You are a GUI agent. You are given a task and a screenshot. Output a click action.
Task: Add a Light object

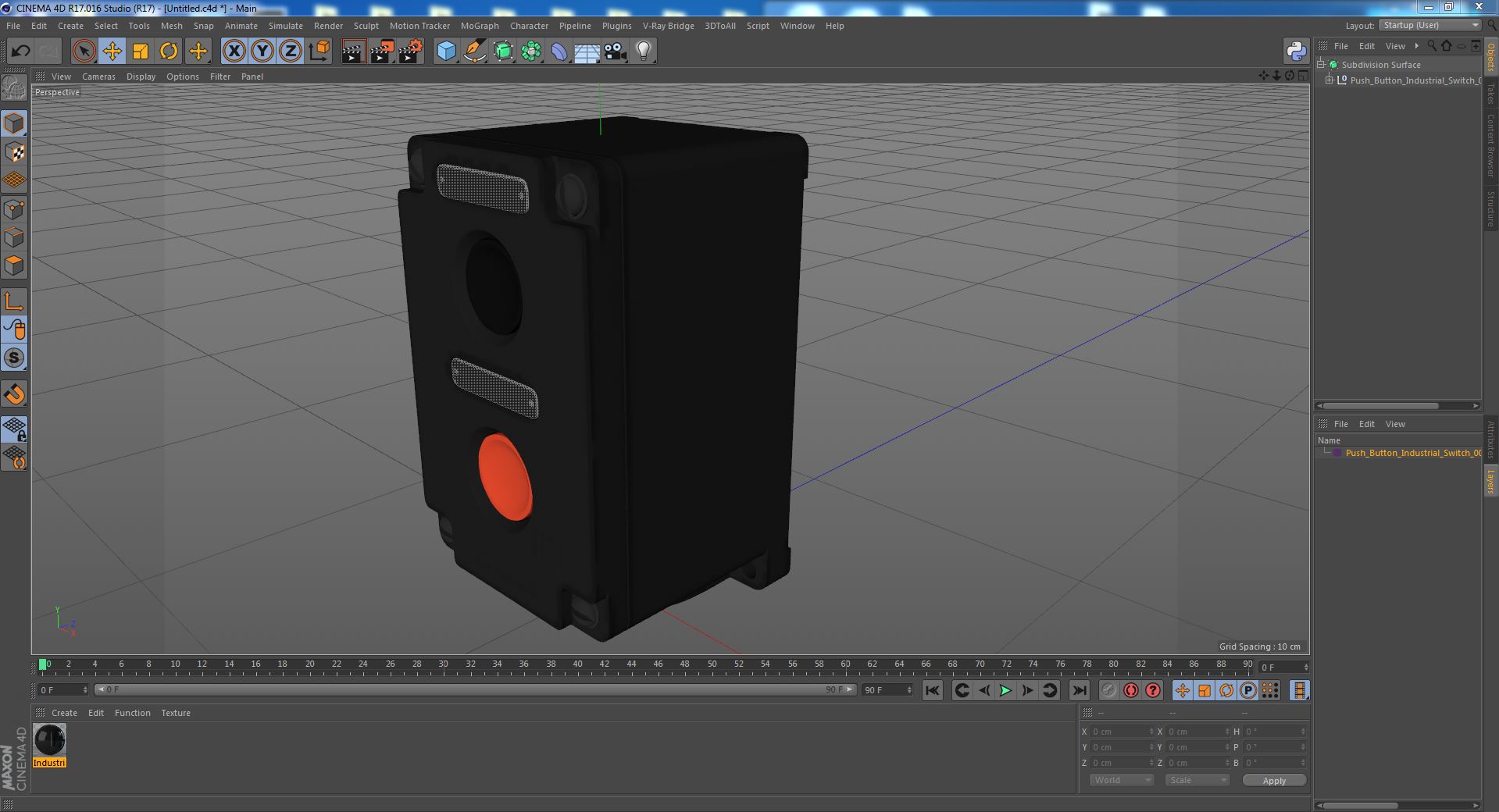click(643, 52)
